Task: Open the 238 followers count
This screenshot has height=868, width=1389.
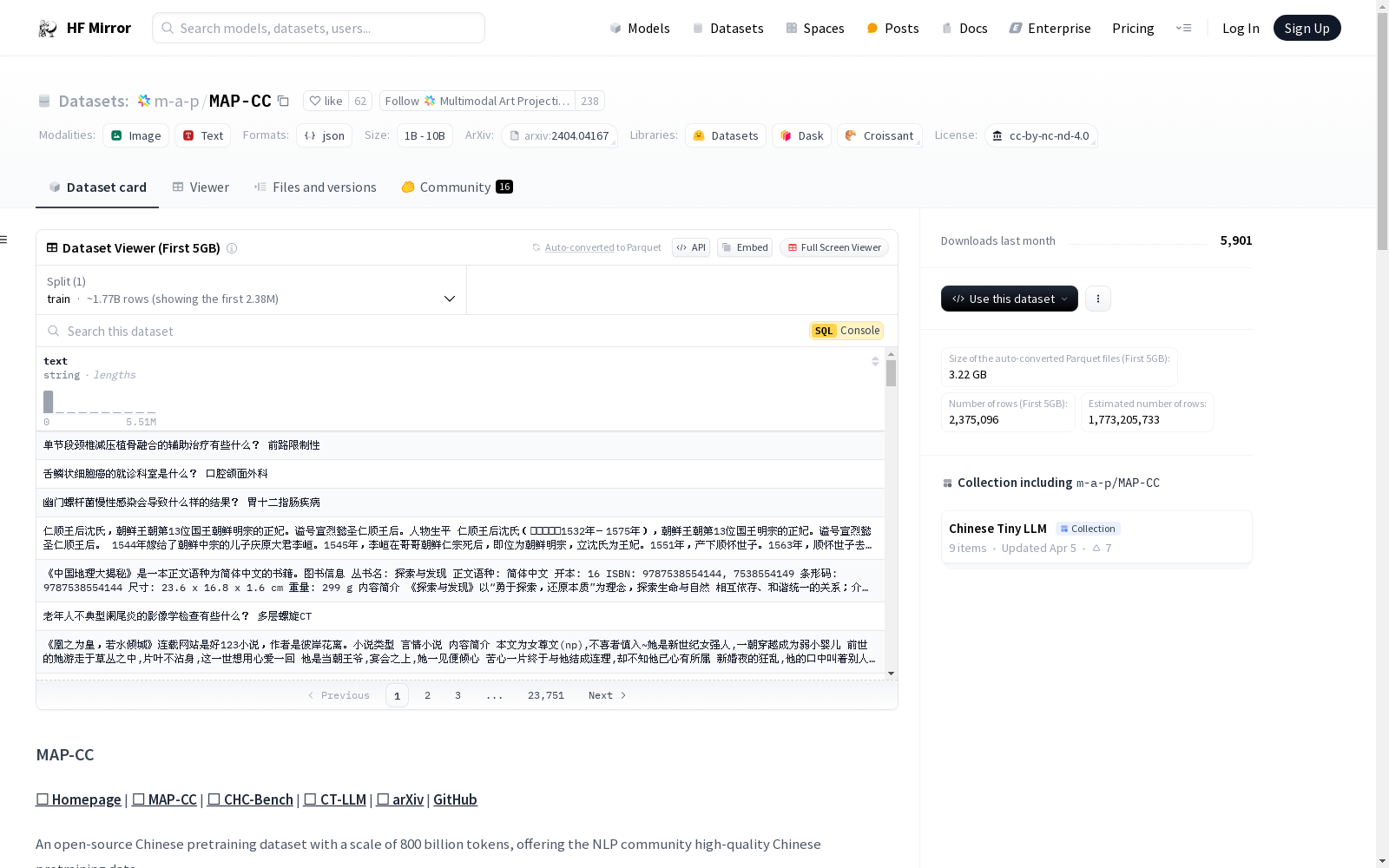Action: pyautogui.click(x=589, y=101)
